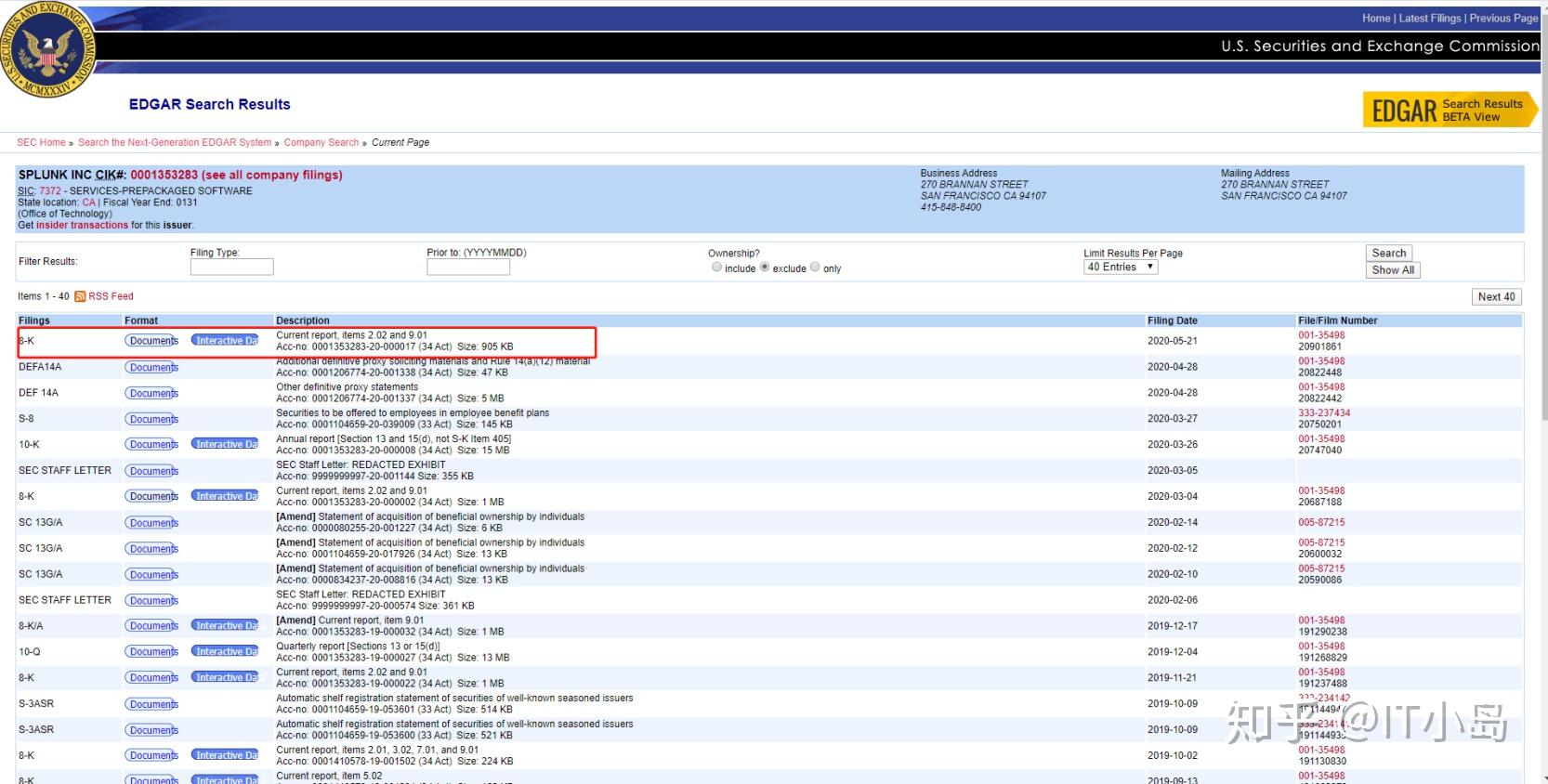Click RSS Feed text link

pyautogui.click(x=111, y=296)
